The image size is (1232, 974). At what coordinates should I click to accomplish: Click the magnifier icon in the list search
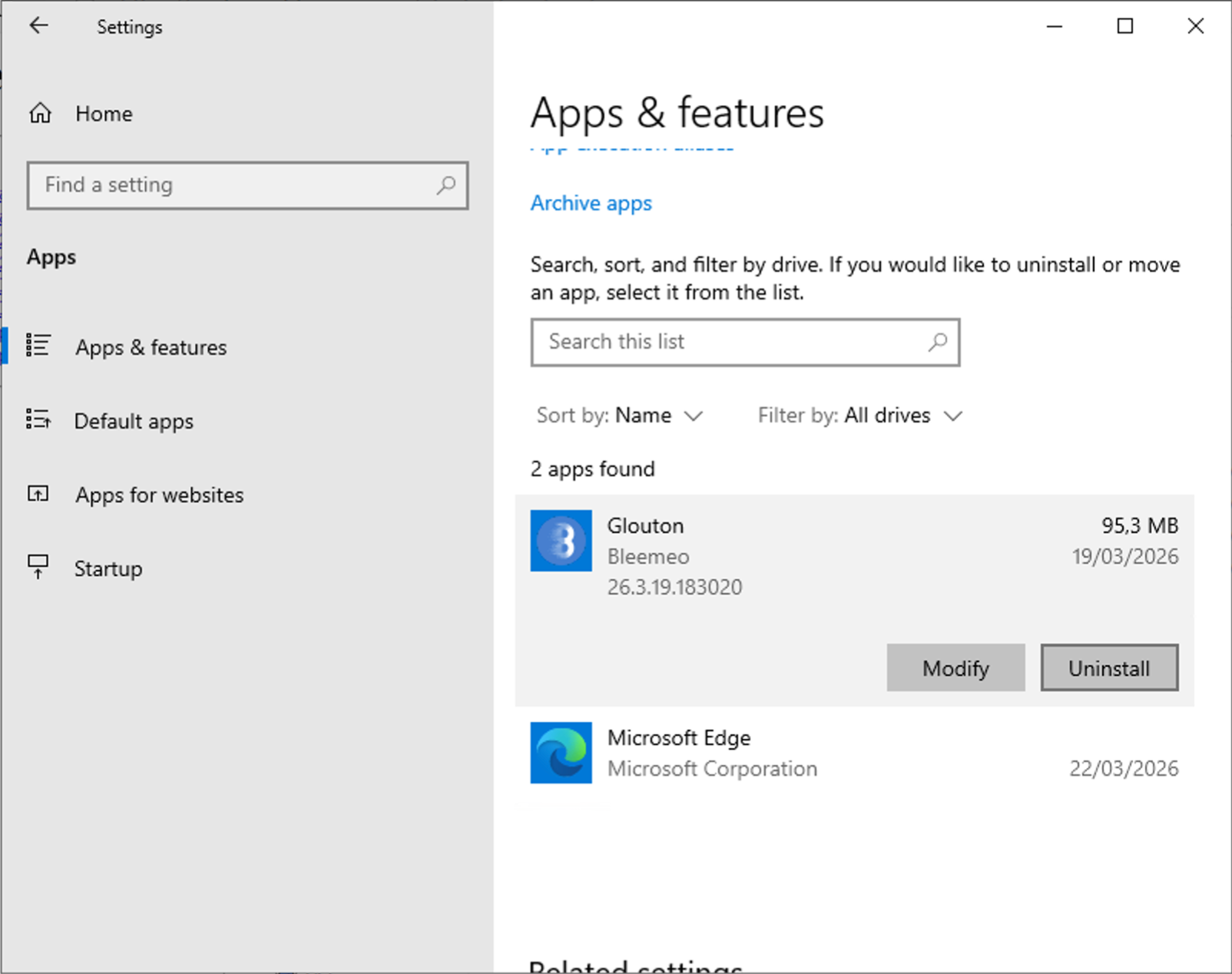pyautogui.click(x=939, y=343)
